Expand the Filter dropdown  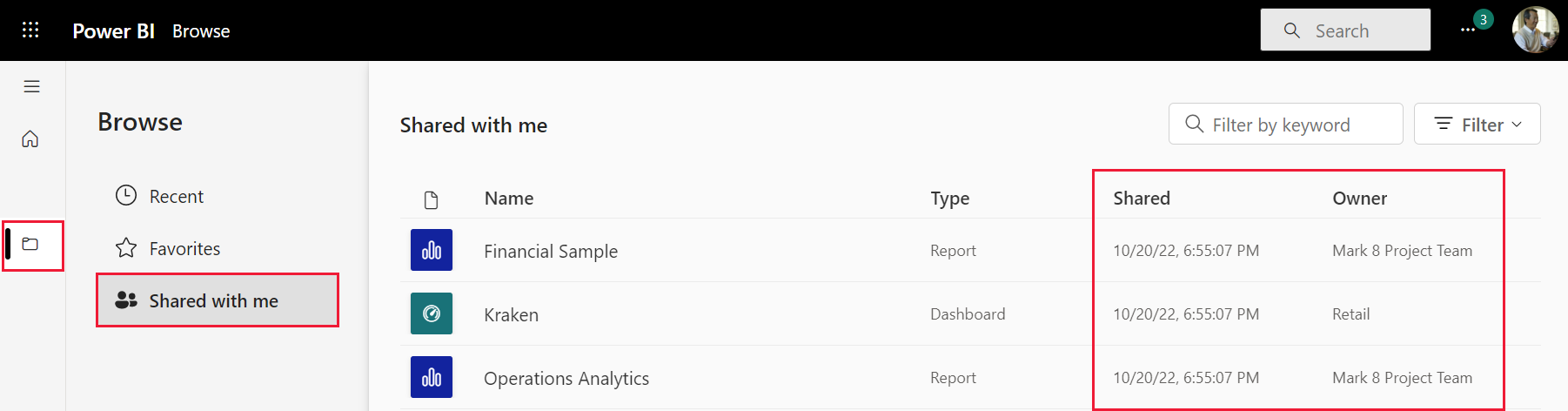pyautogui.click(x=1477, y=125)
